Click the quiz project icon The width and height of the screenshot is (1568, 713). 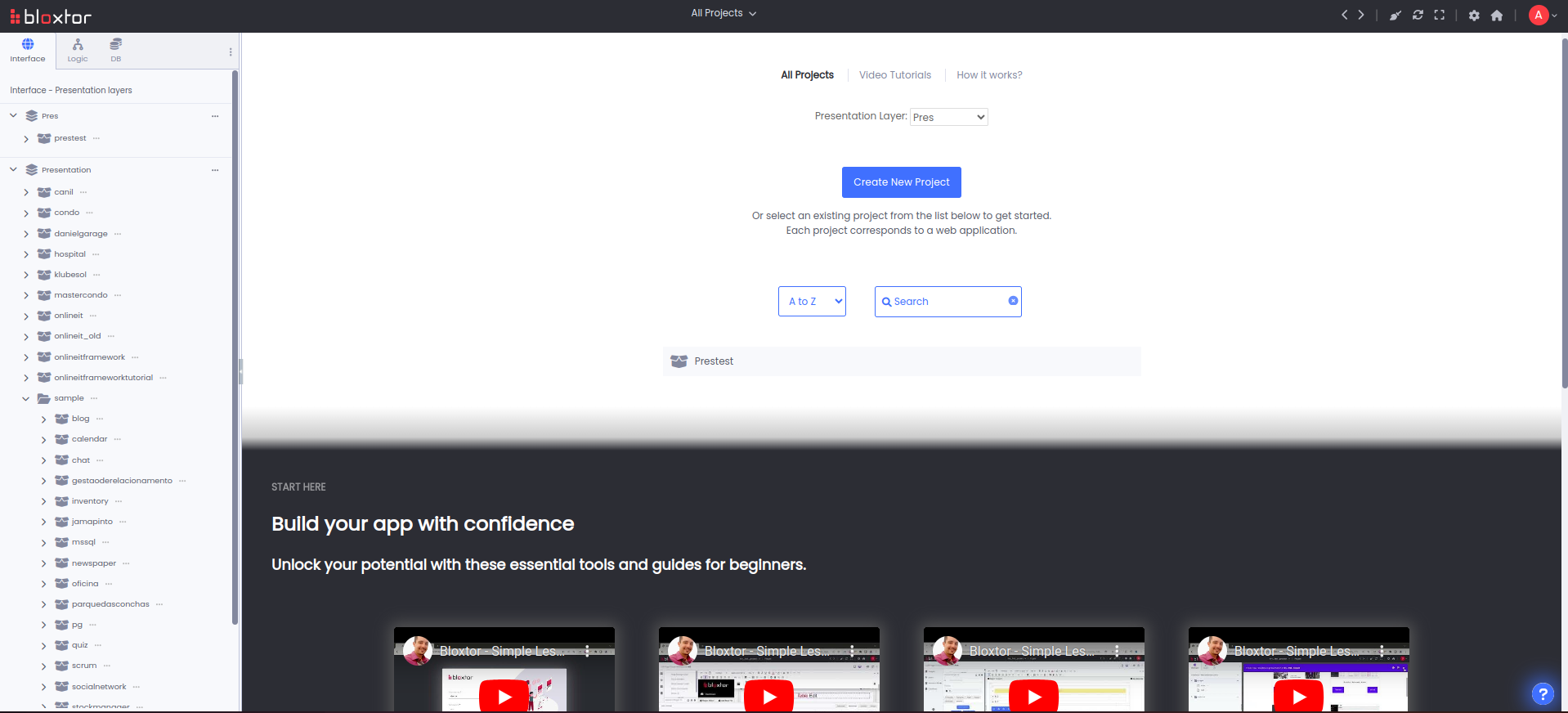pyautogui.click(x=61, y=645)
